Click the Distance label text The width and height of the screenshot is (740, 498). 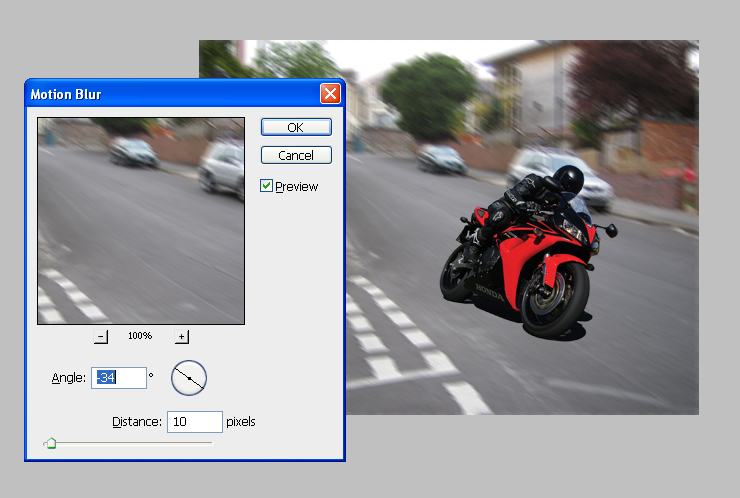point(137,422)
